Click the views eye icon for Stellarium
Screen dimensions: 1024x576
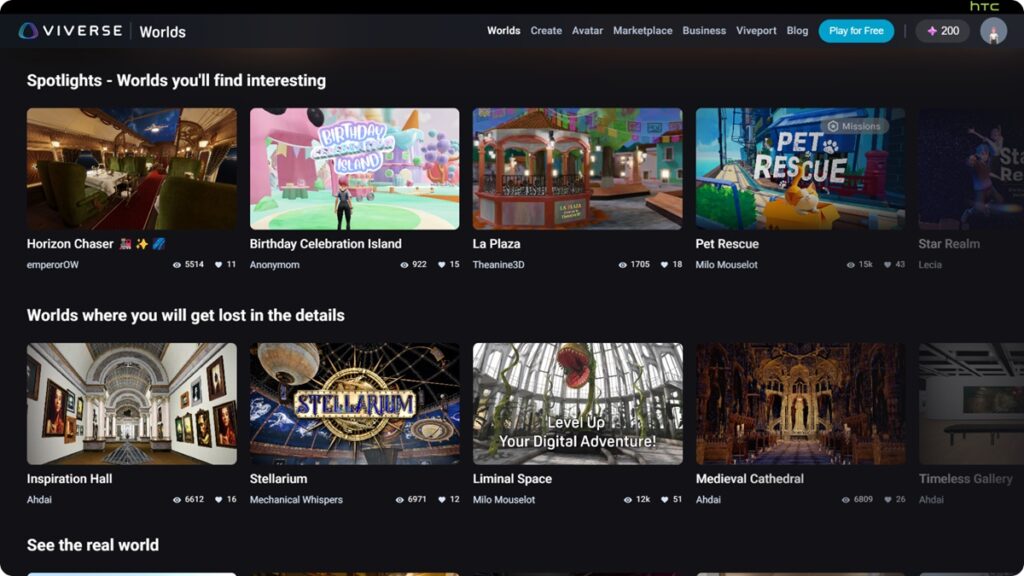pos(400,500)
